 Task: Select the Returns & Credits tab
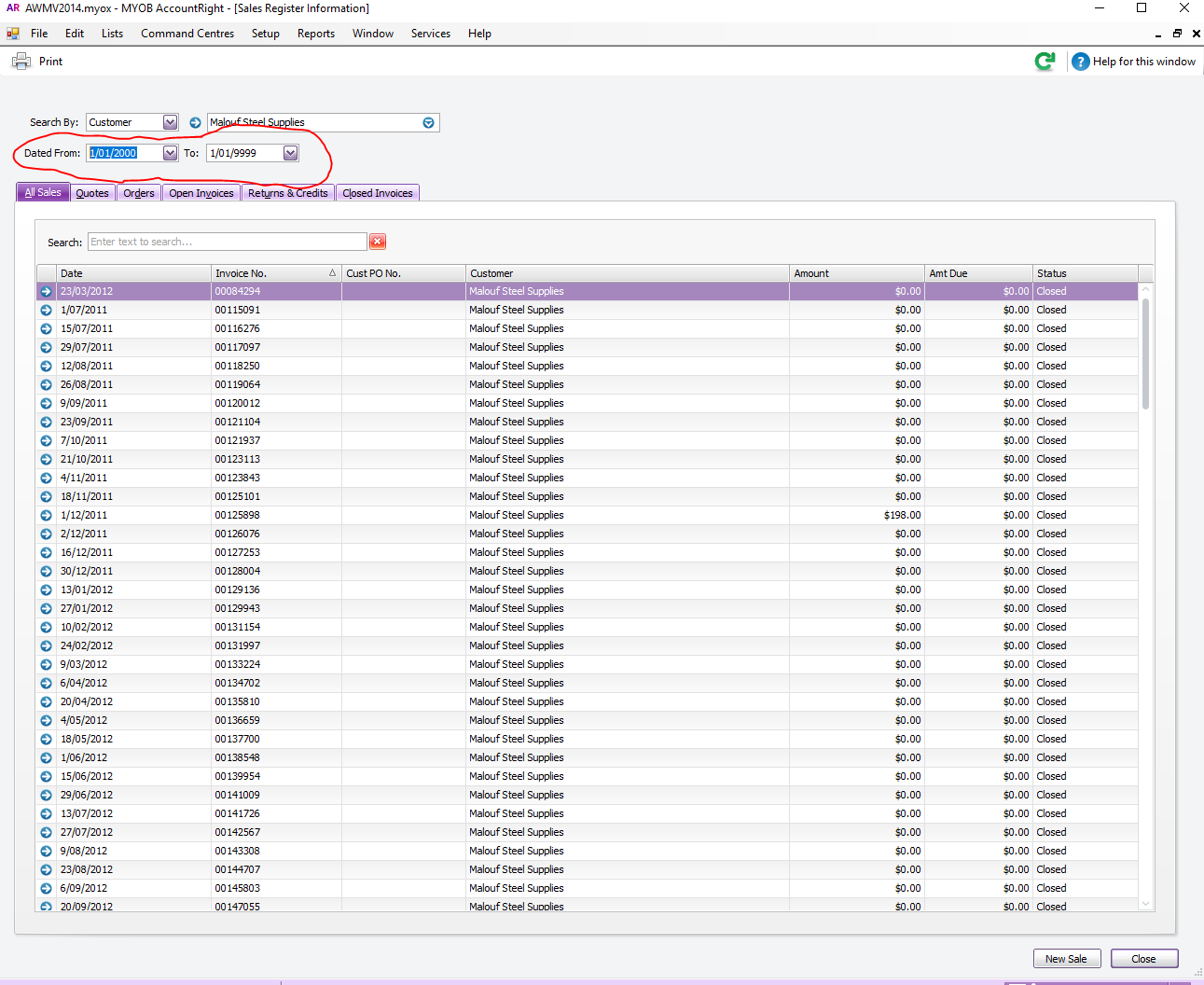288,193
